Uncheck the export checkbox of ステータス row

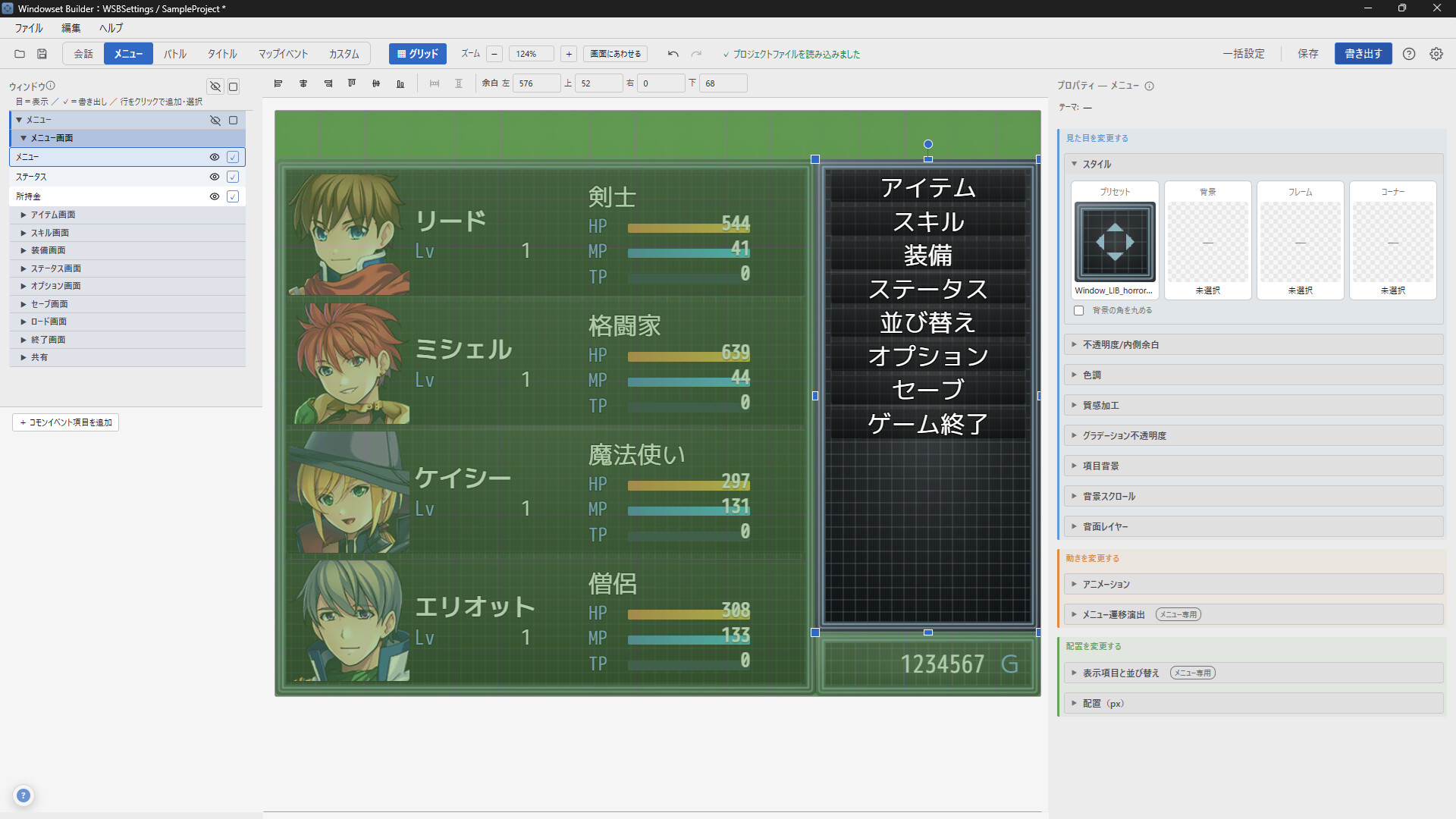click(233, 177)
